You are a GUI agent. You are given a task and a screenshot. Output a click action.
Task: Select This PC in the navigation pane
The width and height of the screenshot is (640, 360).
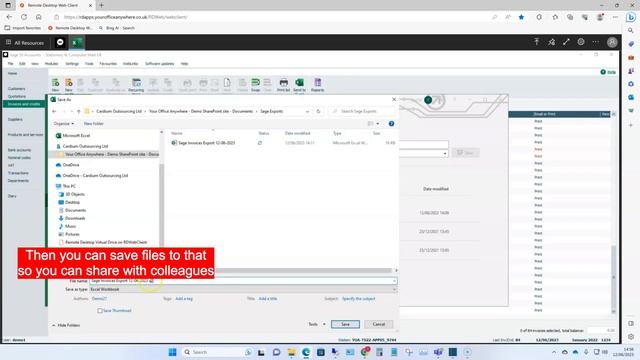[69, 186]
